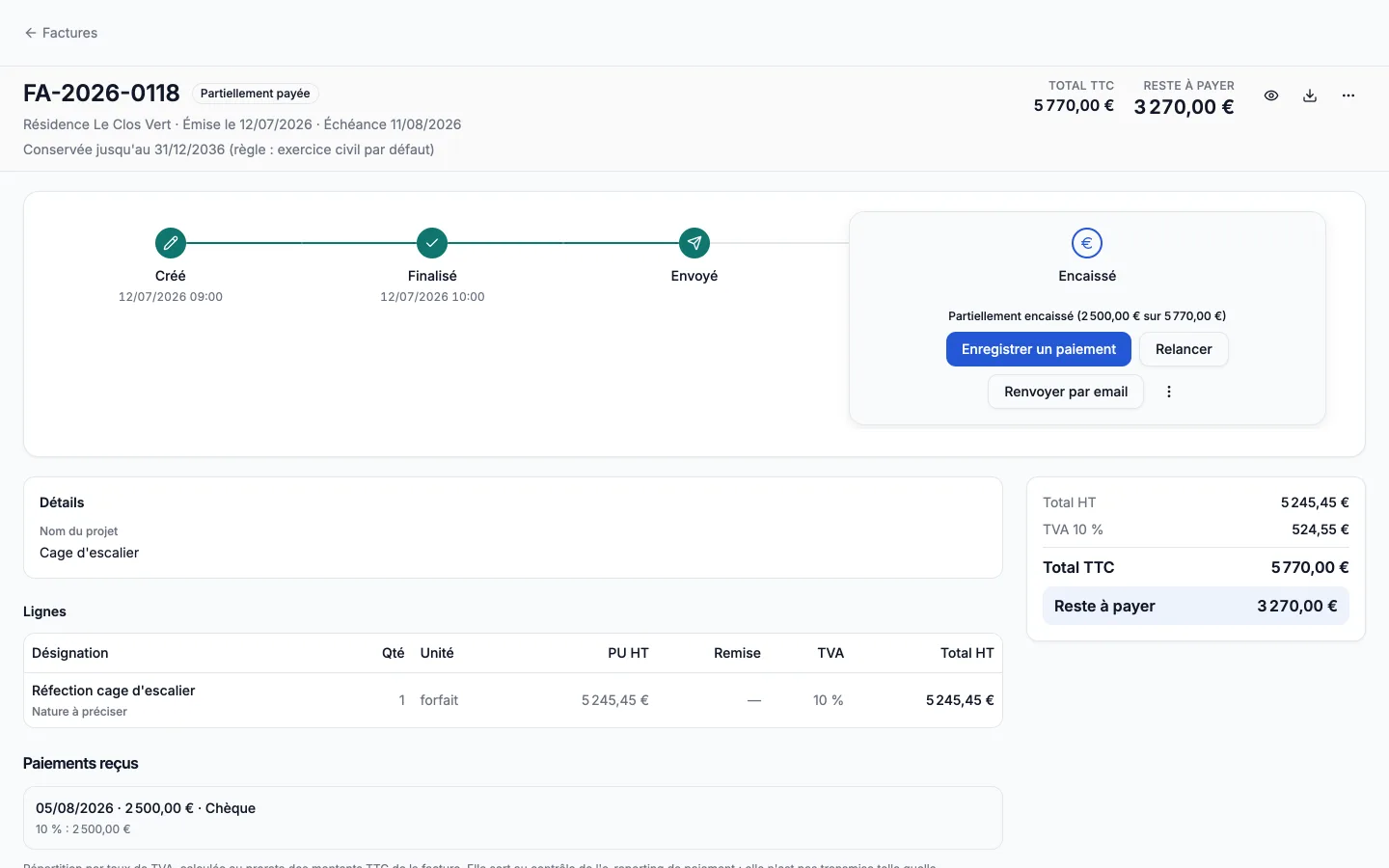This screenshot has width=1389, height=868.
Task: Click the Partiellement encaissé status text
Action: 1087,315
